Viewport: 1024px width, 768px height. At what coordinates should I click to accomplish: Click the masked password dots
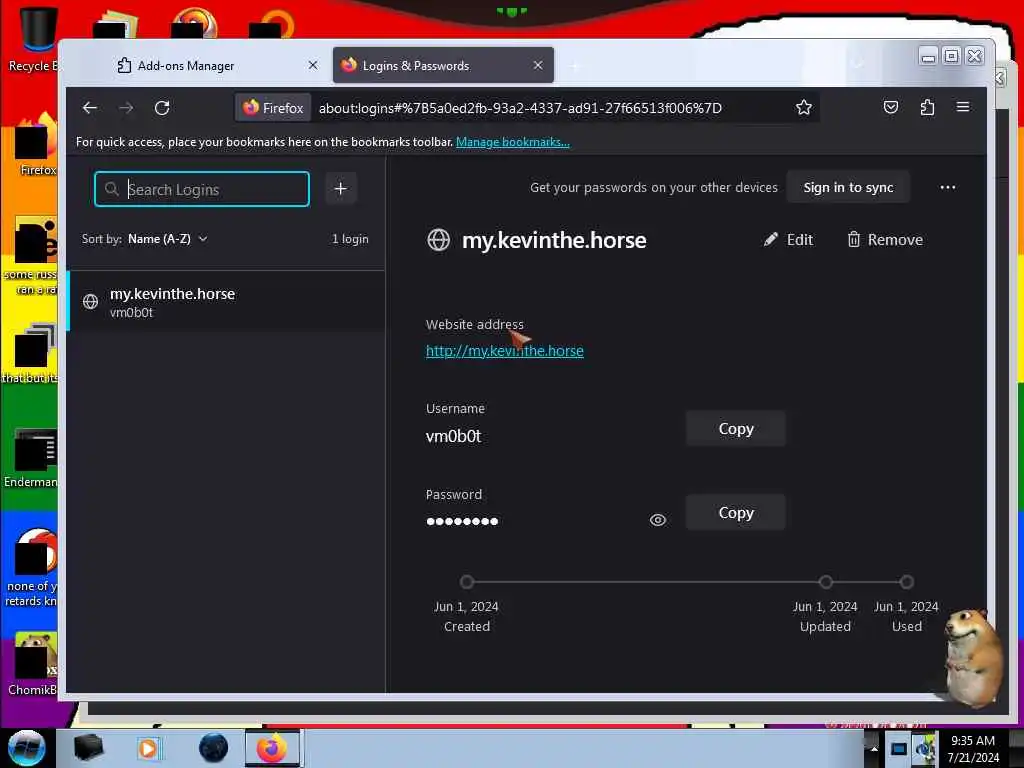tap(462, 520)
